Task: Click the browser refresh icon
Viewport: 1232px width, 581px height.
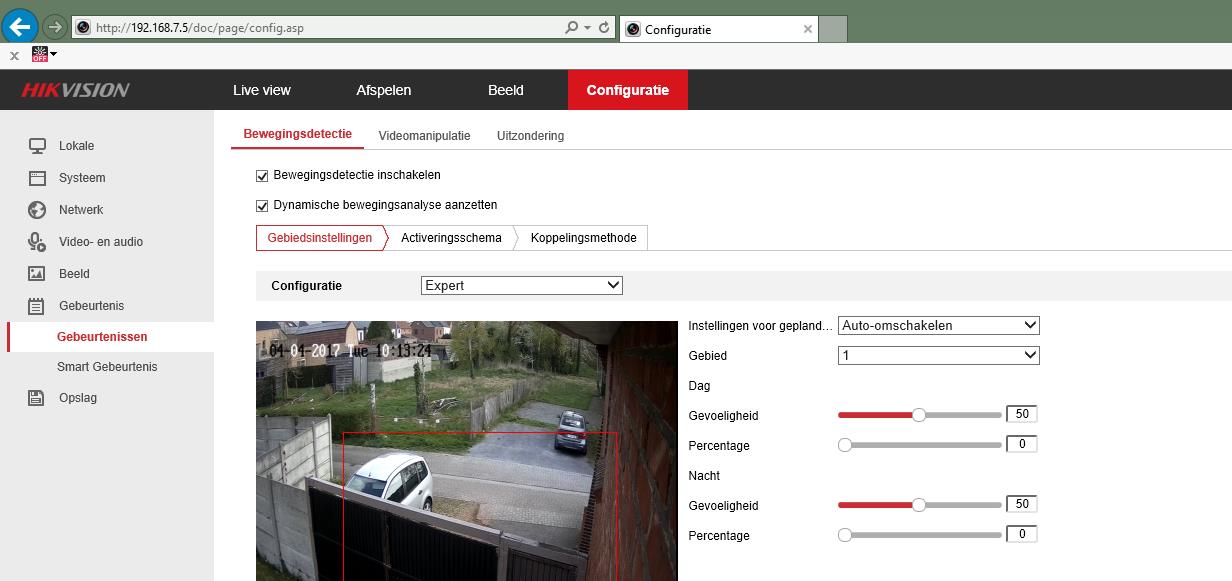Action: coord(604,28)
